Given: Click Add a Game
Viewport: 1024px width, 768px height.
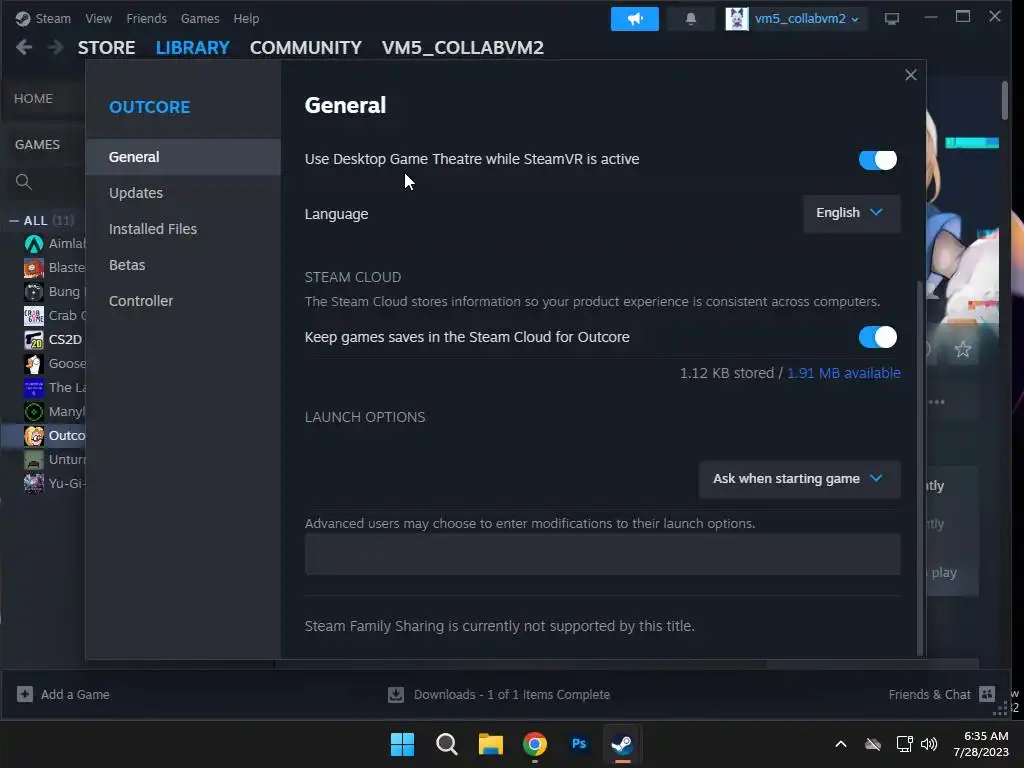Looking at the screenshot, I should pos(75,694).
